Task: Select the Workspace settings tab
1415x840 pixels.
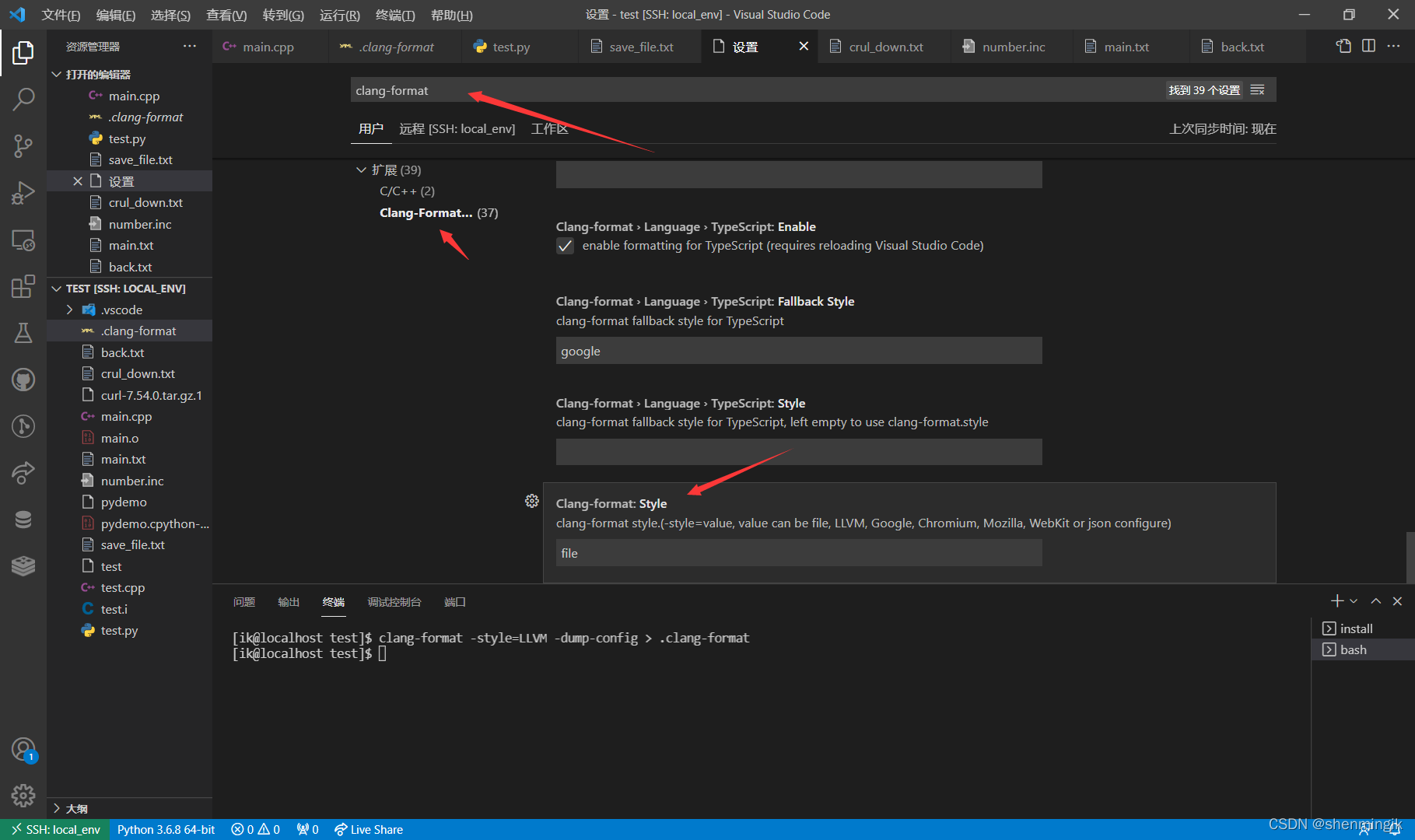Action: (x=549, y=129)
